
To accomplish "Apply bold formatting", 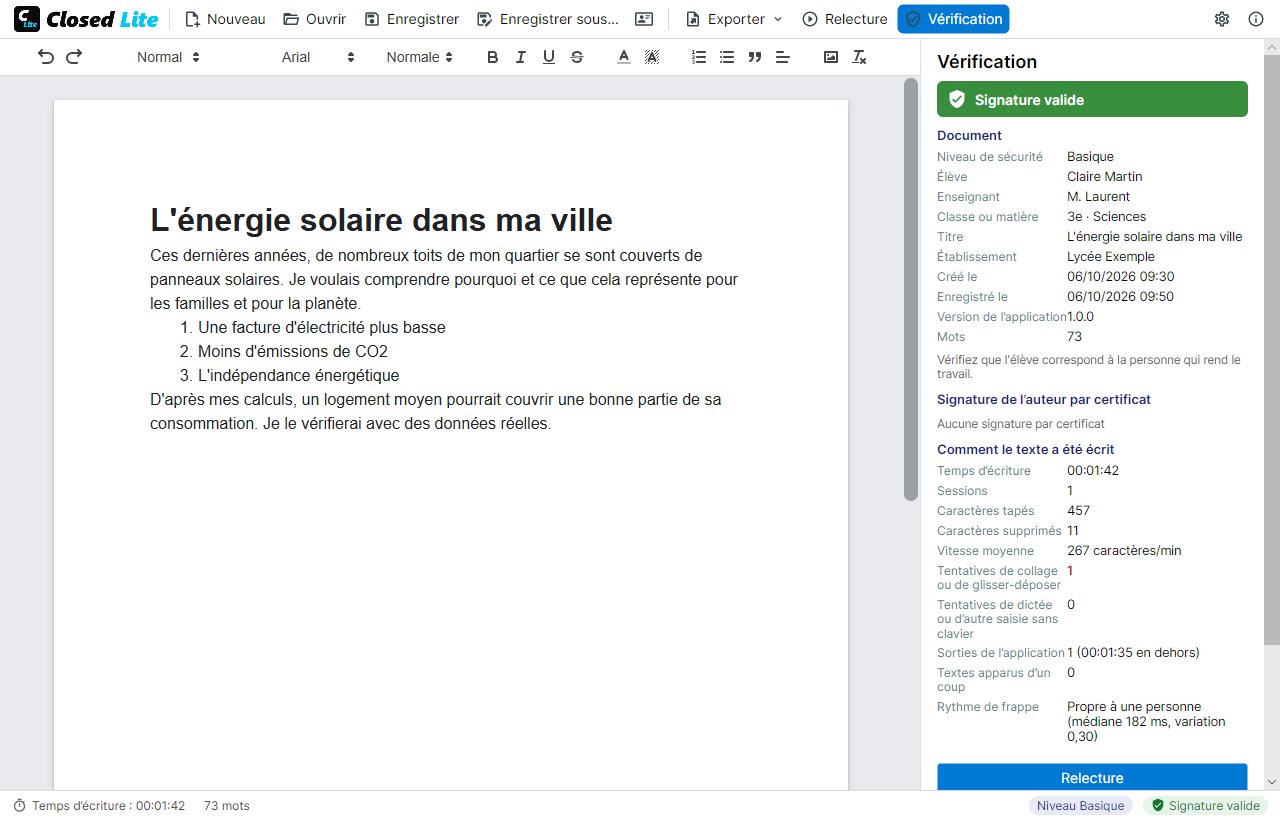I will 492,57.
